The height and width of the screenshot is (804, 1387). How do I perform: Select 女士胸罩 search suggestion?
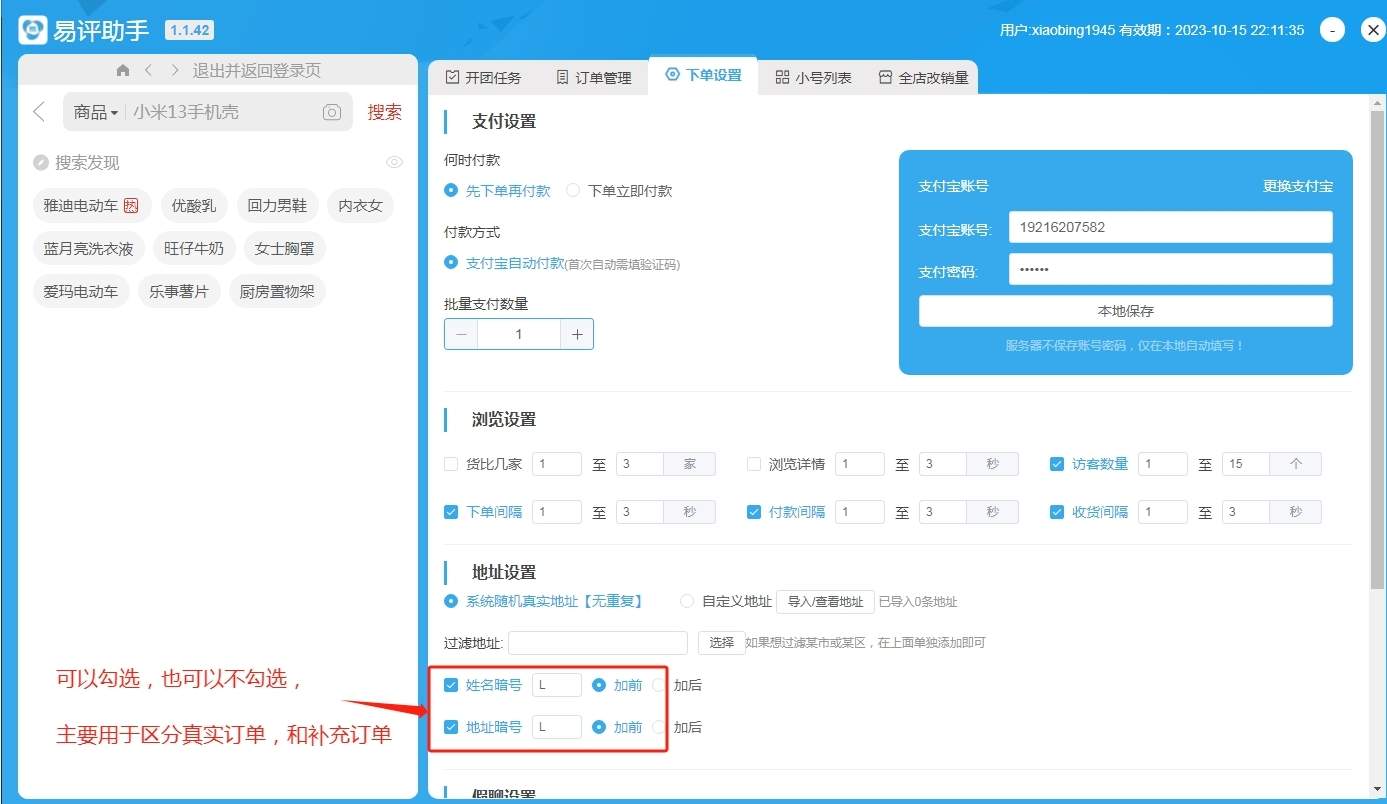pyautogui.click(x=285, y=248)
